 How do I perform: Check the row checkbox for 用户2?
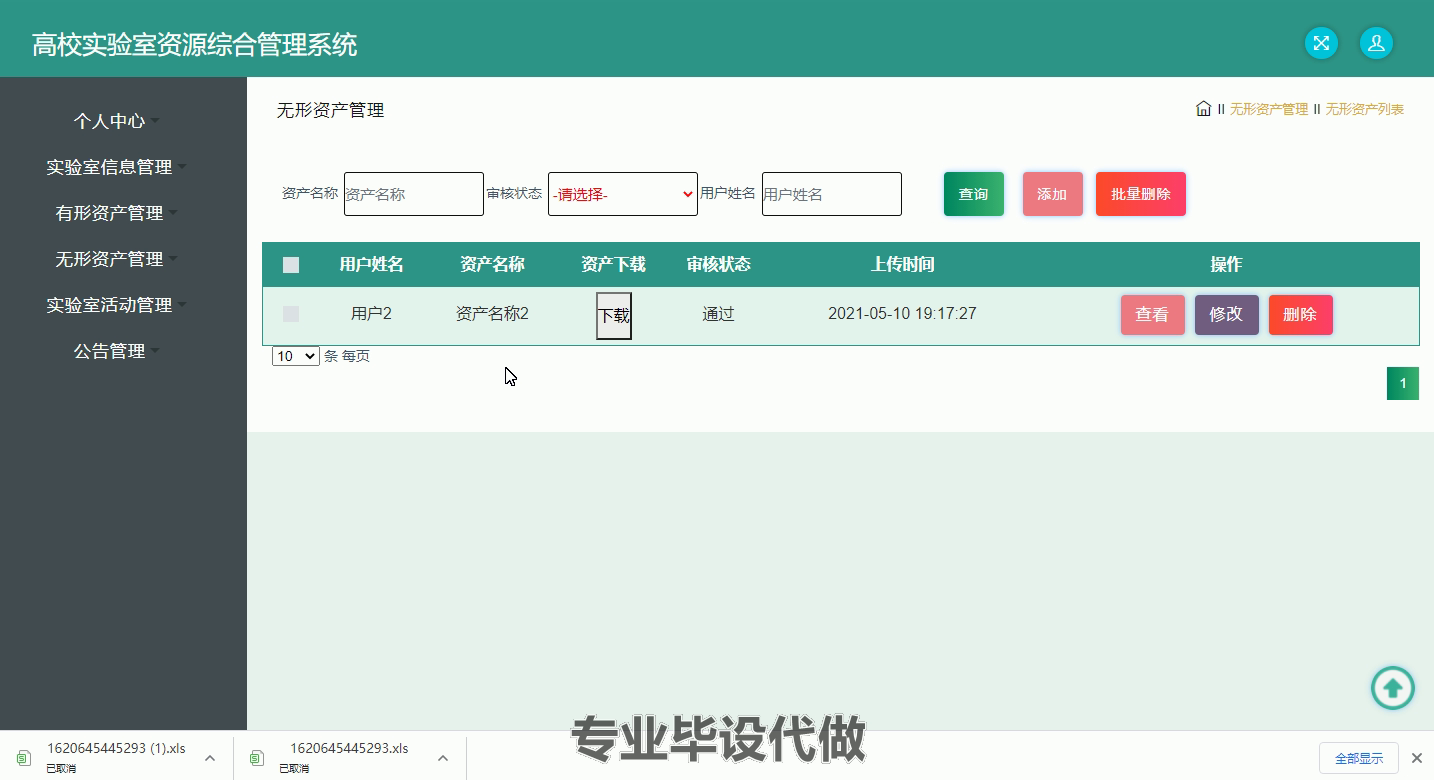click(291, 314)
